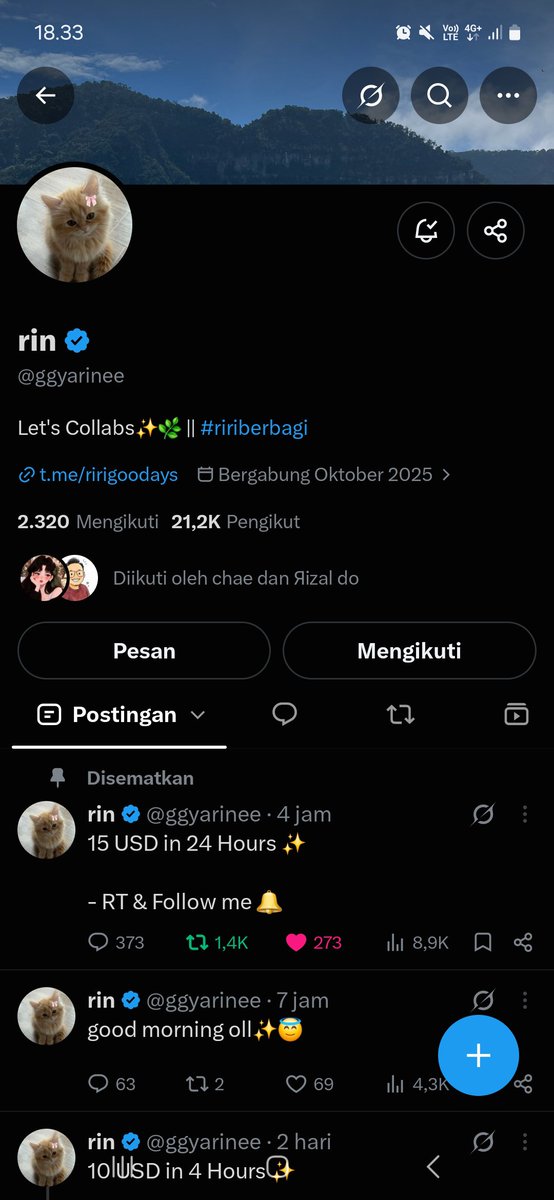This screenshot has height=1200, width=554.
Task: Expand Bergabung Oktober 2025 chevron
Action: (x=446, y=475)
